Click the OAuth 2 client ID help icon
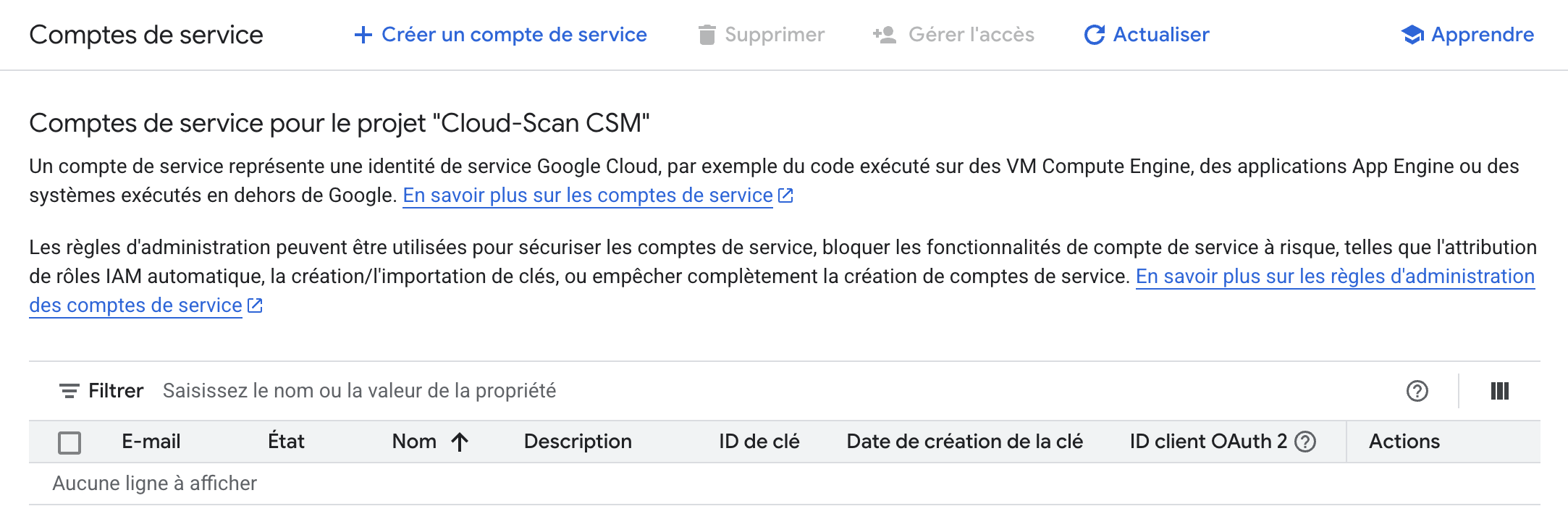Viewport: 1568px width, 527px height. 1304,442
